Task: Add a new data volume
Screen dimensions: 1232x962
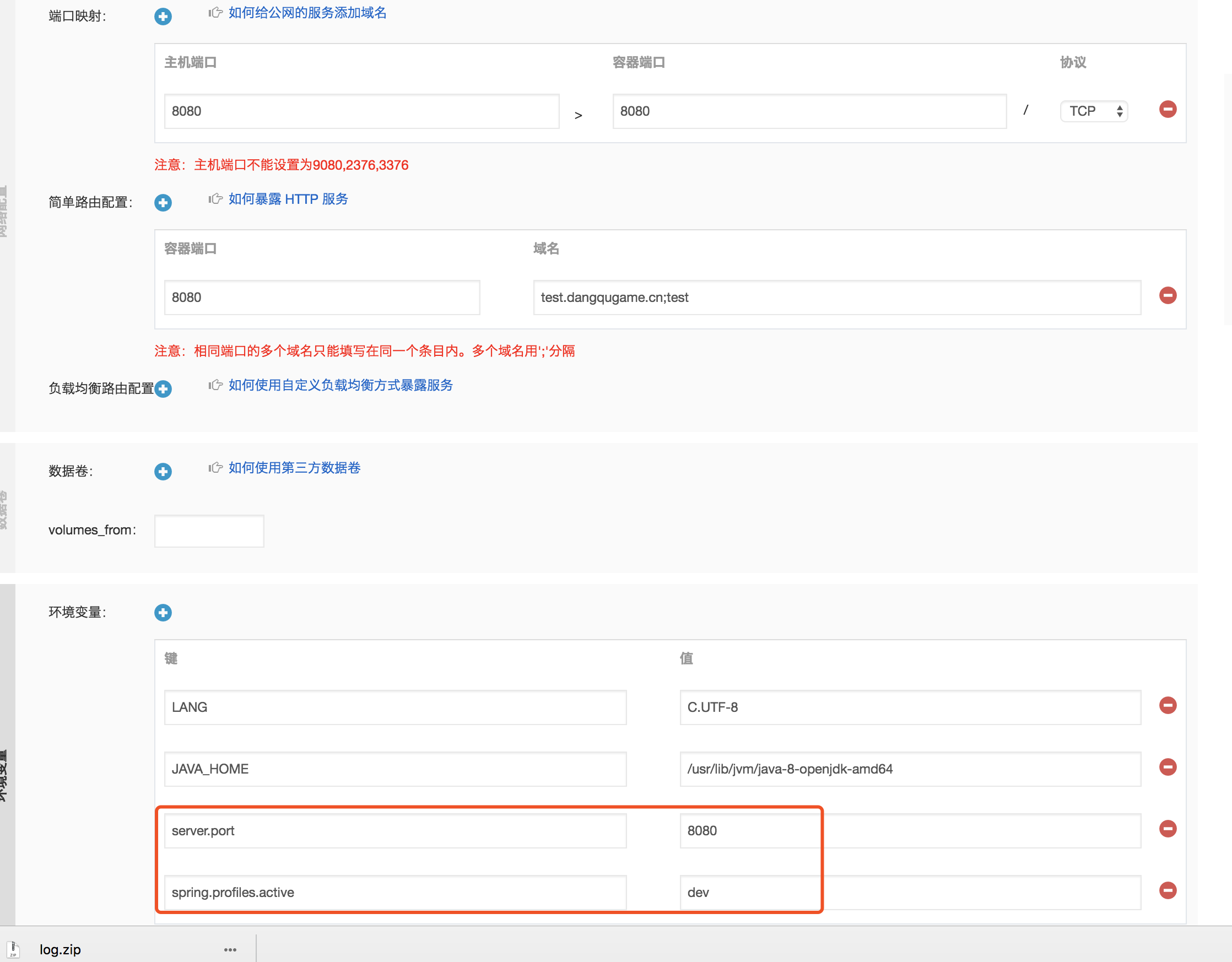Action: tap(163, 471)
